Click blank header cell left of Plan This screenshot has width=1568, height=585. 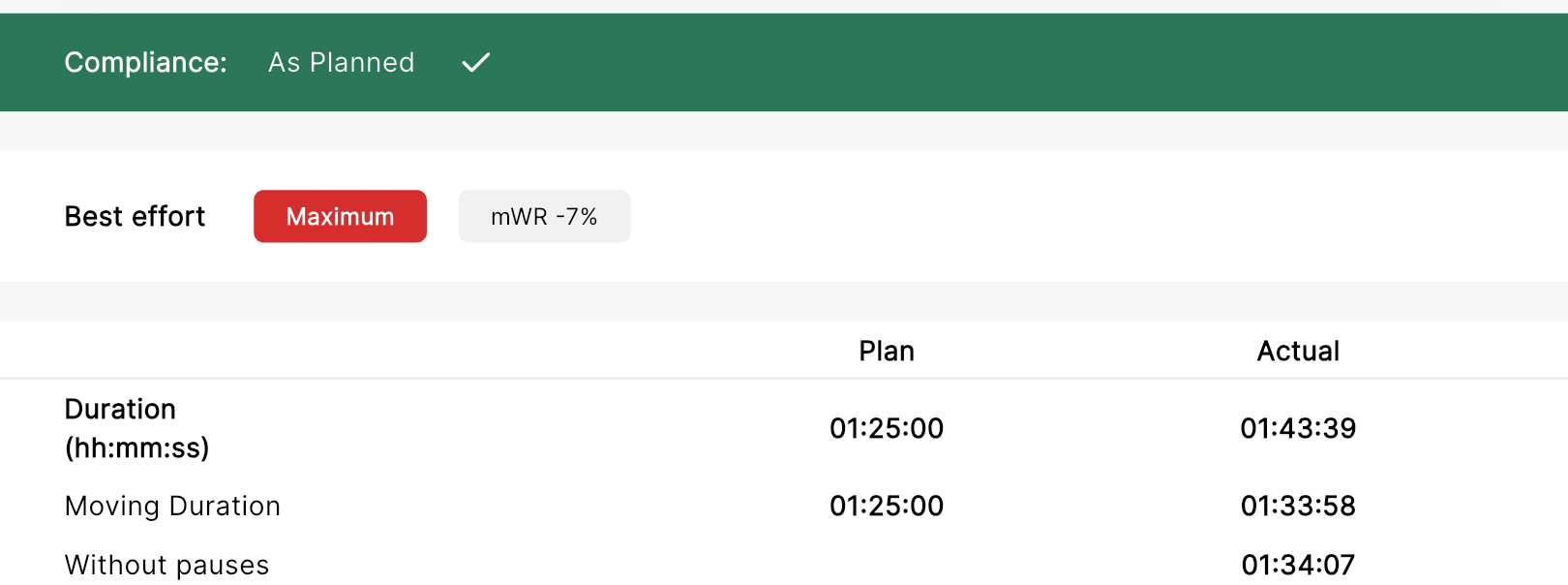339,351
